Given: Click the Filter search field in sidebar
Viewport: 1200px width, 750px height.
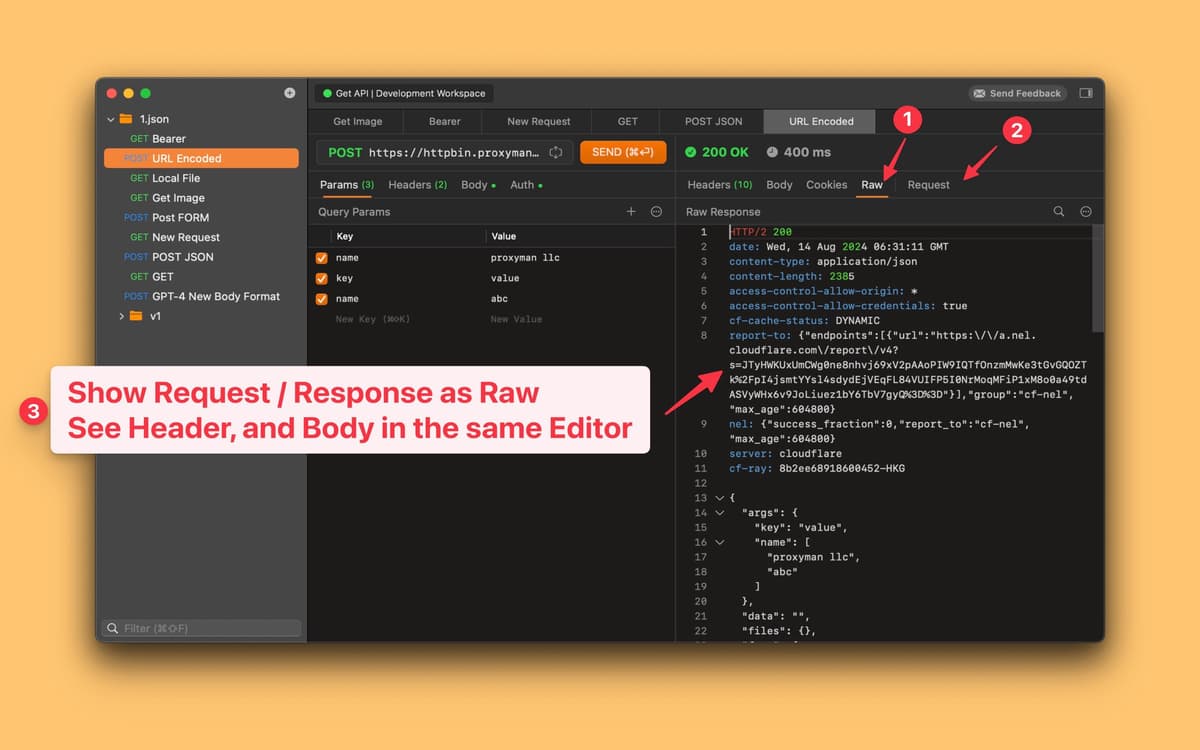Looking at the screenshot, I should point(203,628).
